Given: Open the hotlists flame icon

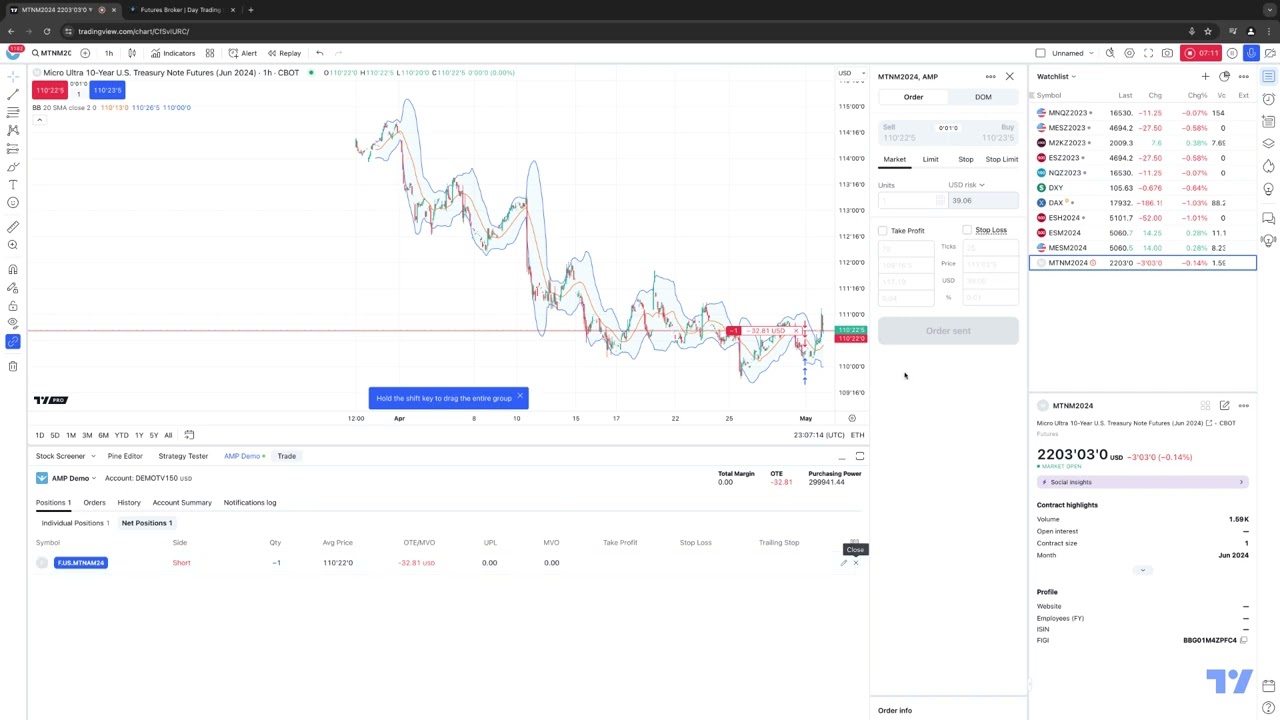Looking at the screenshot, I should [x=1269, y=166].
